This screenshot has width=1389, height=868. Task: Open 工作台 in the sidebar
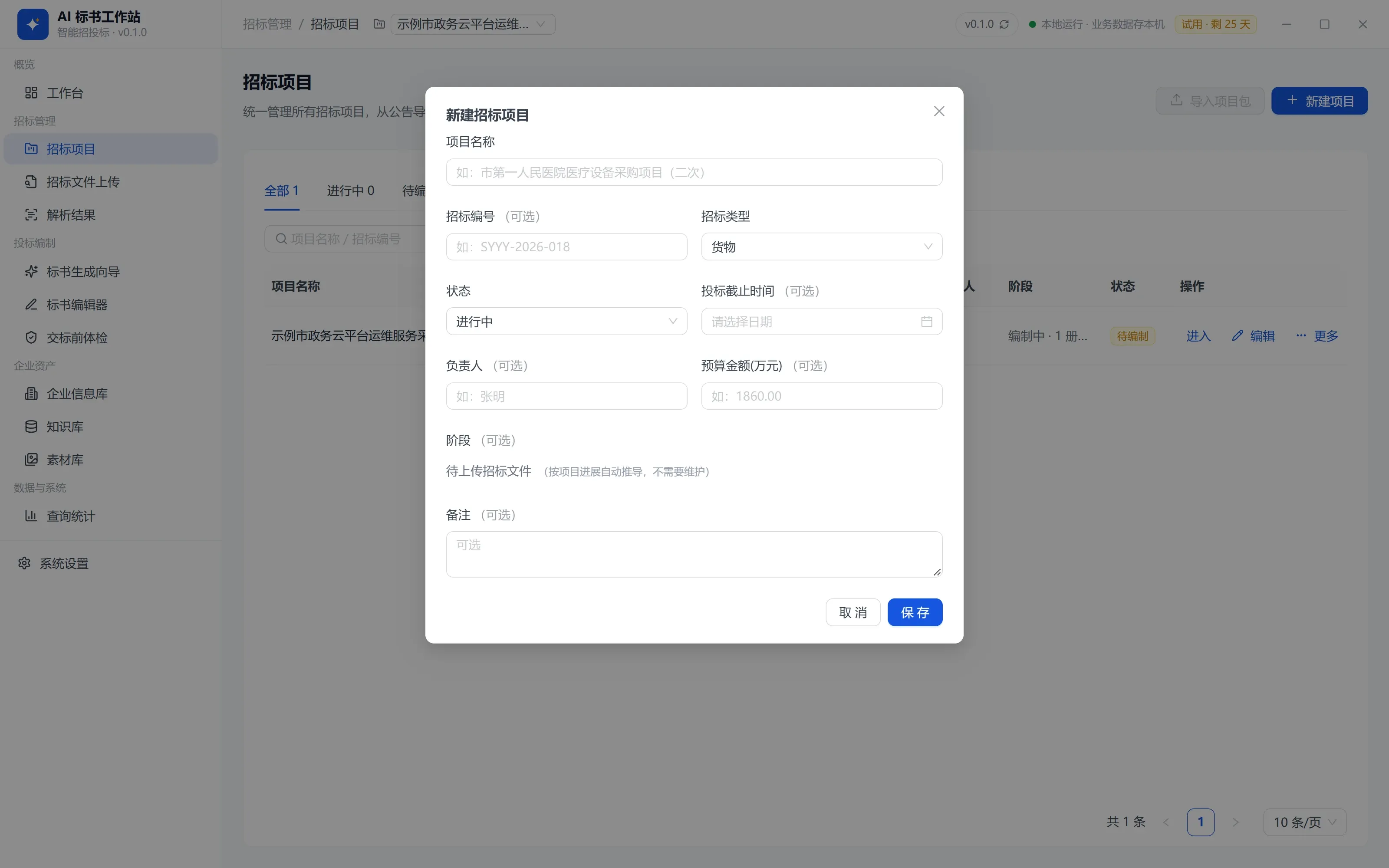[111, 93]
